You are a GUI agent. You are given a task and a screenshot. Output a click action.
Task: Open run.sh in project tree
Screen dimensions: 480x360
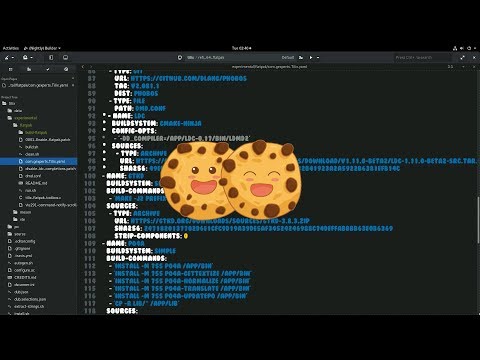coord(28,190)
